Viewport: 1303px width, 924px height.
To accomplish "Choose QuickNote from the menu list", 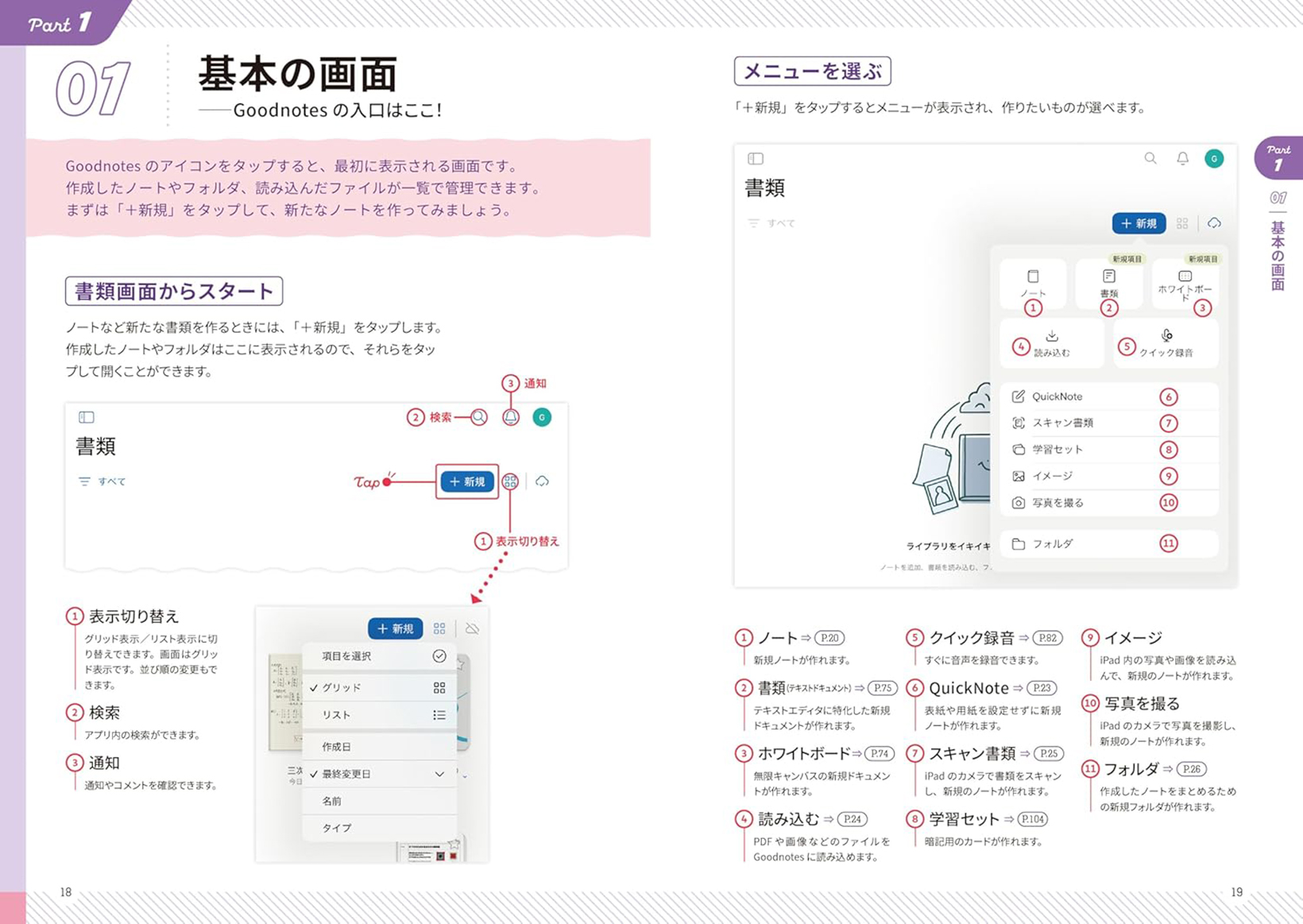I will click(1057, 396).
